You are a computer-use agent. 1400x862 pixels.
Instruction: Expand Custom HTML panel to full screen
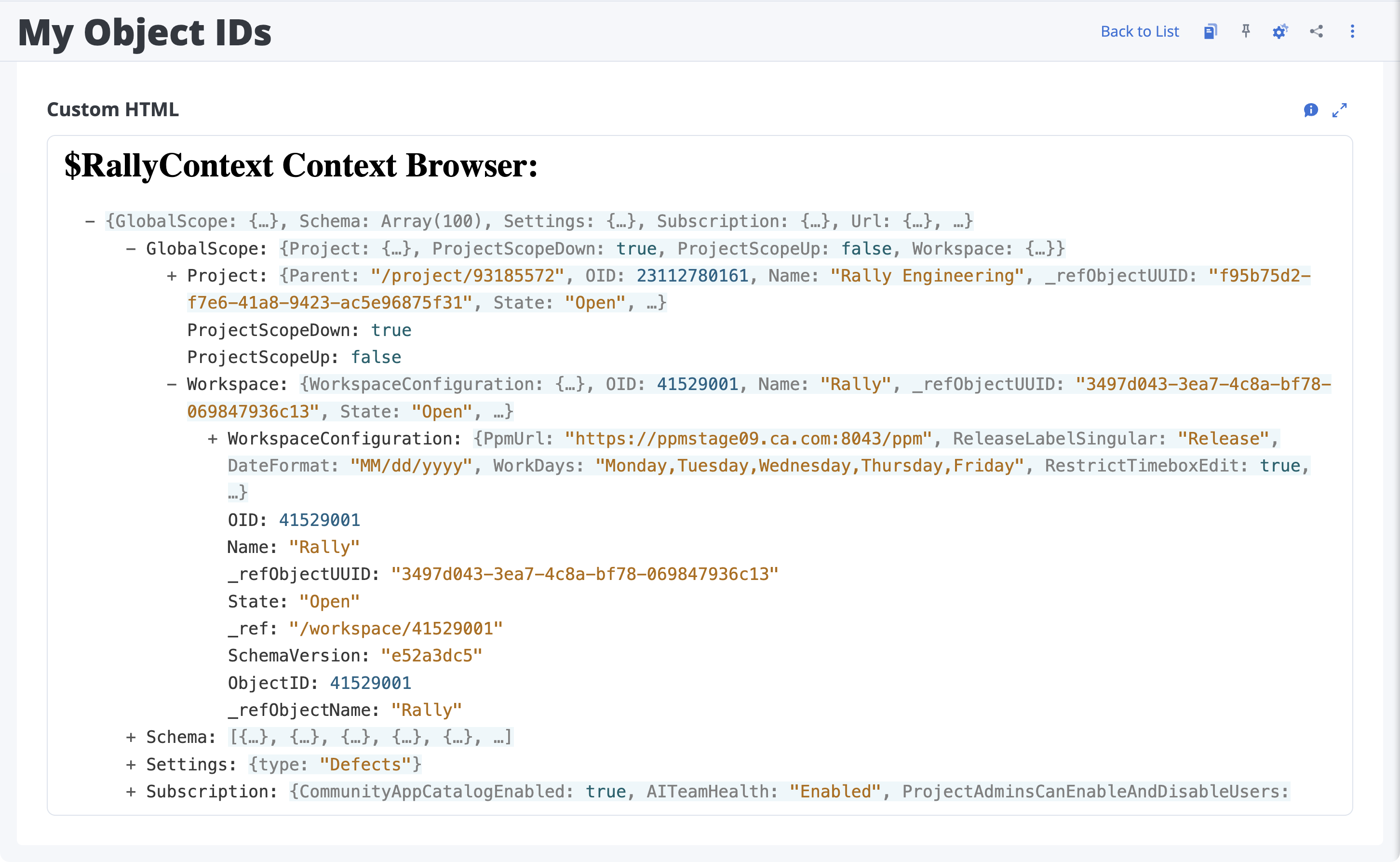pos(1340,110)
